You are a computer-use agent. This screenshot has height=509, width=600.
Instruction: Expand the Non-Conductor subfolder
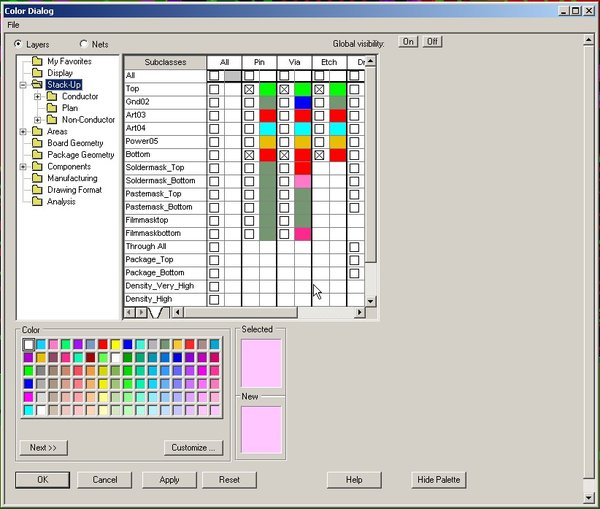[38, 120]
